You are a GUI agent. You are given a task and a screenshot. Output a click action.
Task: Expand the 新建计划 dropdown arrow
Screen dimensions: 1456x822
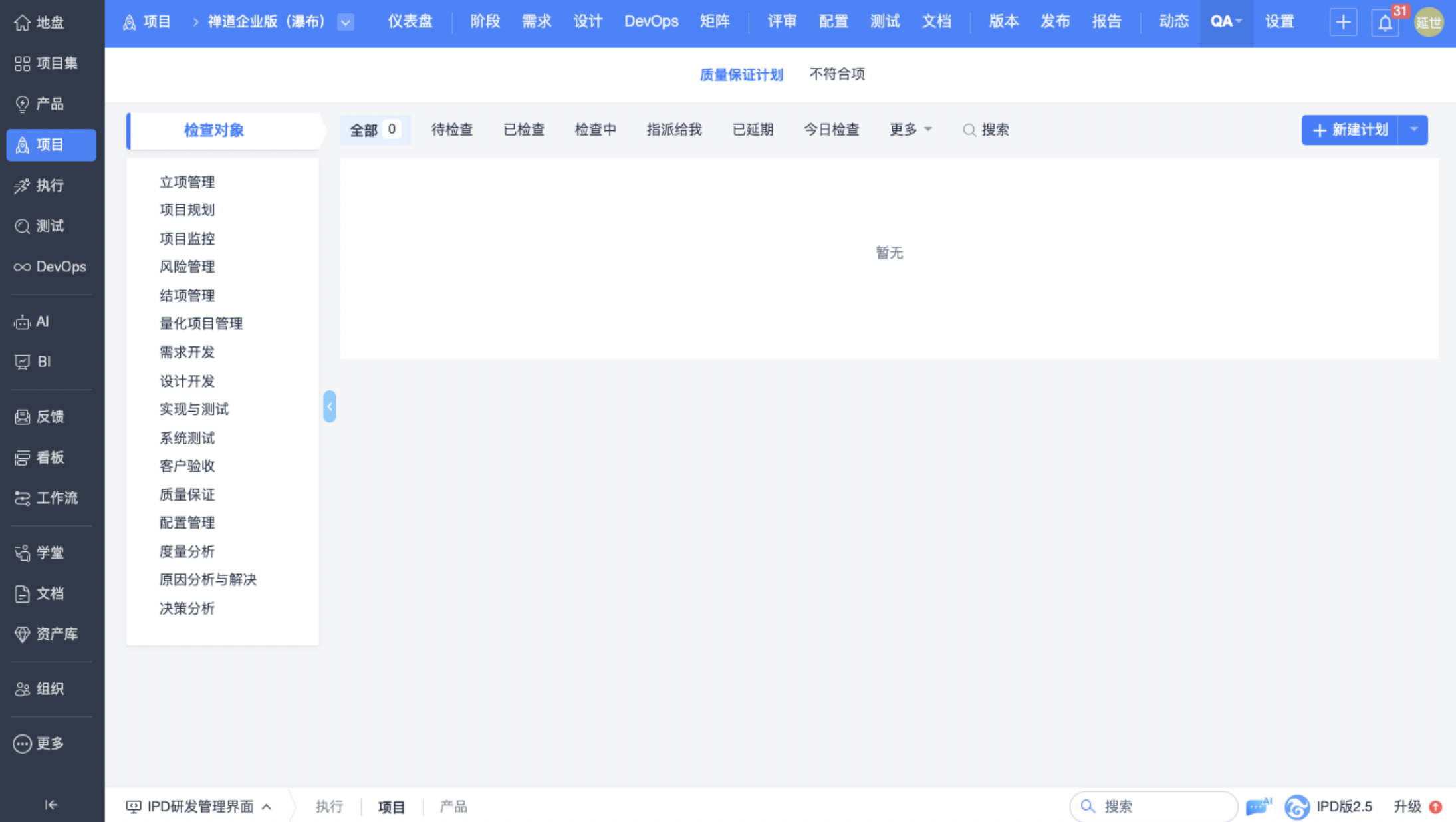click(x=1414, y=130)
